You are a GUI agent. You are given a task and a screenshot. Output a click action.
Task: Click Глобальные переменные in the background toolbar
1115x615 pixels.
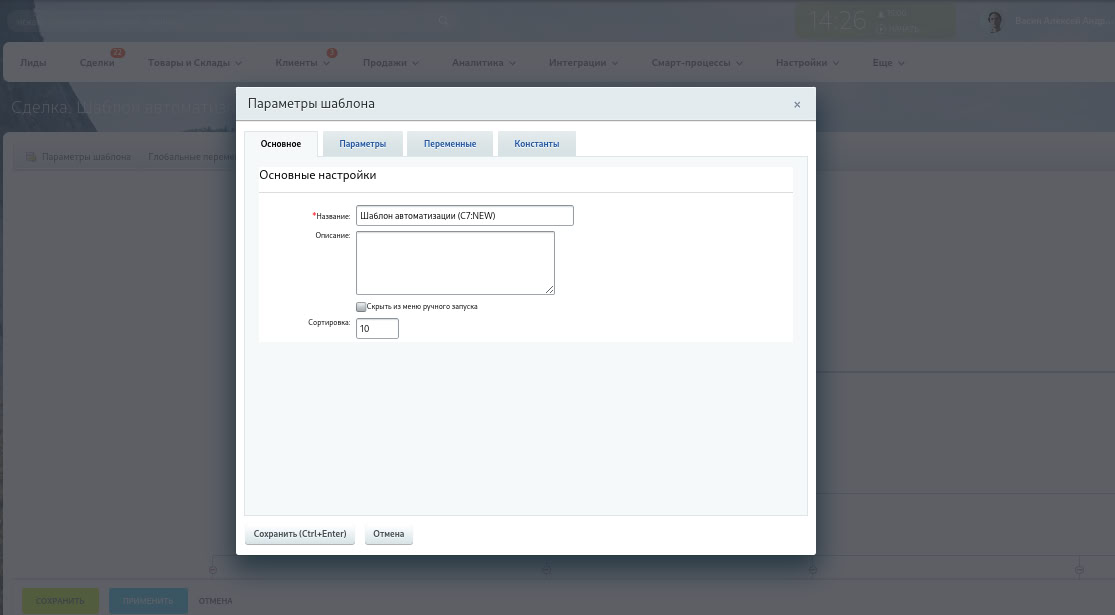click(x=191, y=156)
